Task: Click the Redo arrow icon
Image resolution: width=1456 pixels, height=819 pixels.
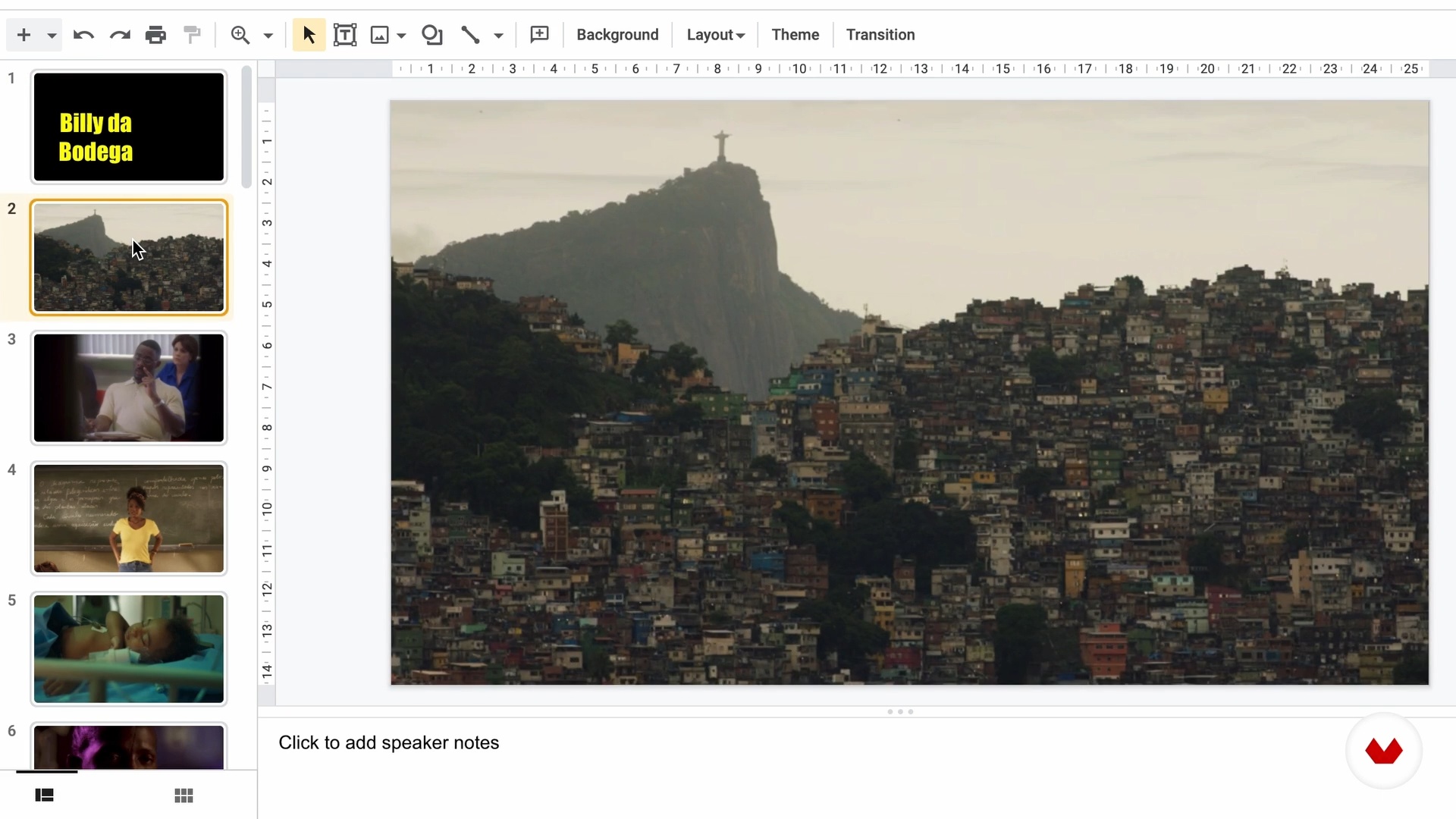Action: (120, 35)
